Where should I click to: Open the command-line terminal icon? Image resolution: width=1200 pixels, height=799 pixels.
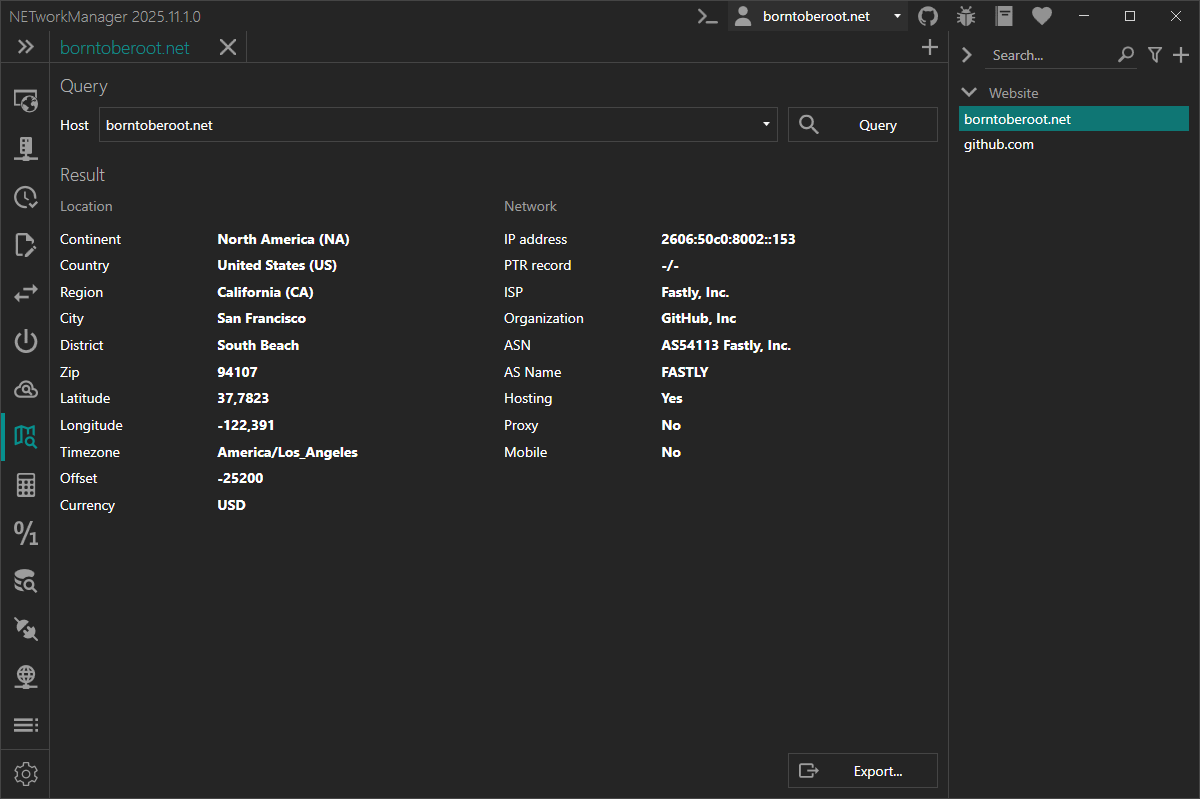(x=708, y=16)
